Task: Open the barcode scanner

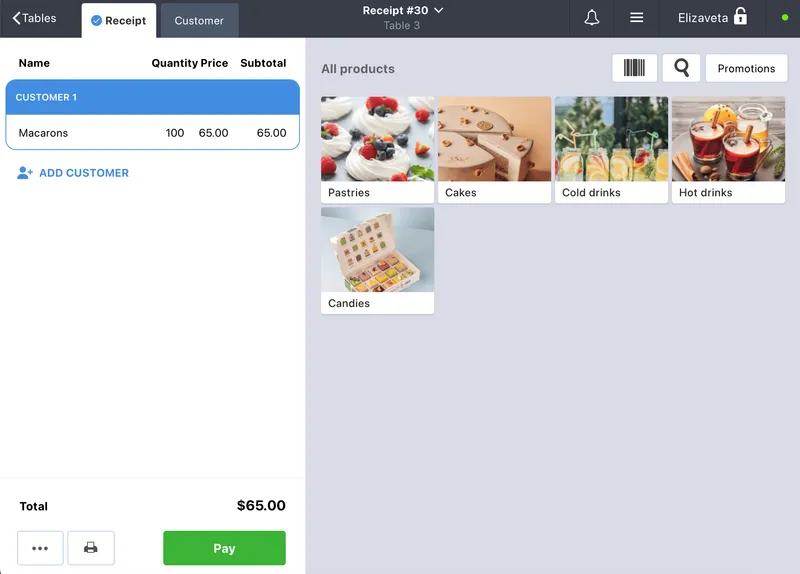Action: 634,68
